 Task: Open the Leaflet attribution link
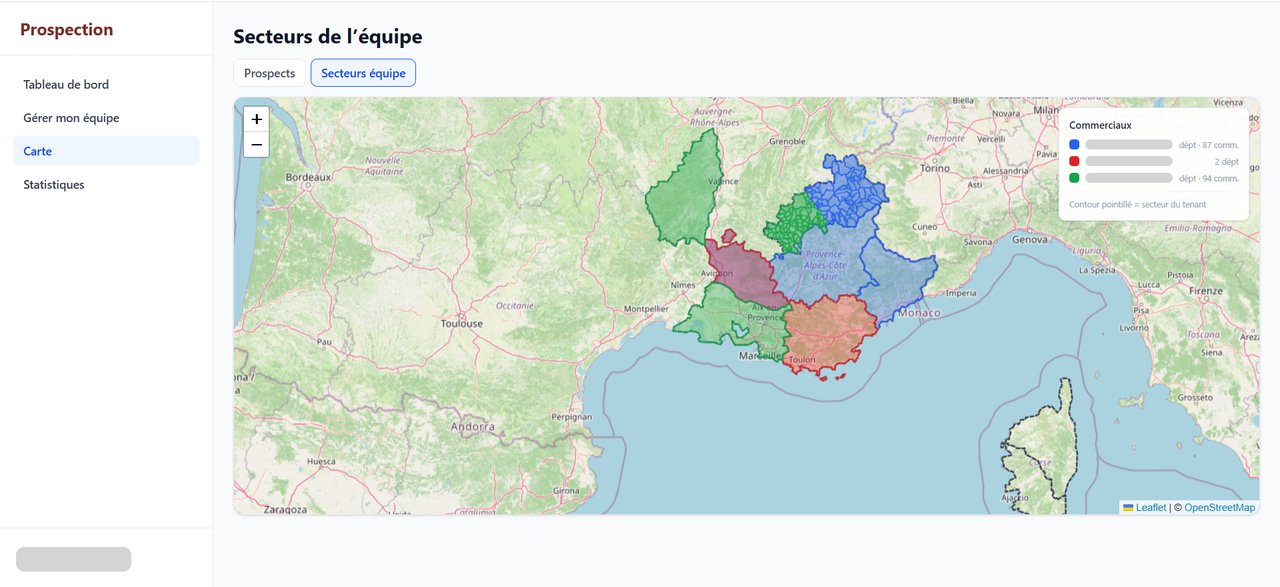point(1151,508)
